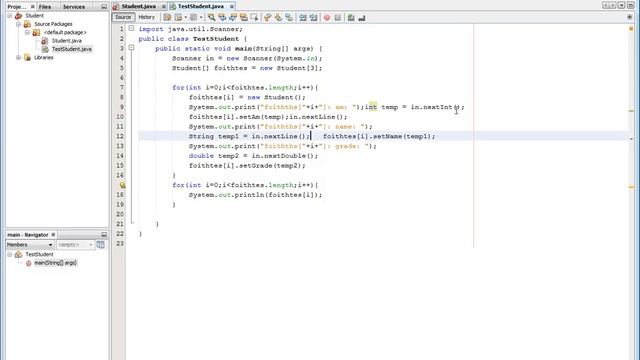Open the Members dropdown in Navigator

pyautogui.click(x=29, y=244)
